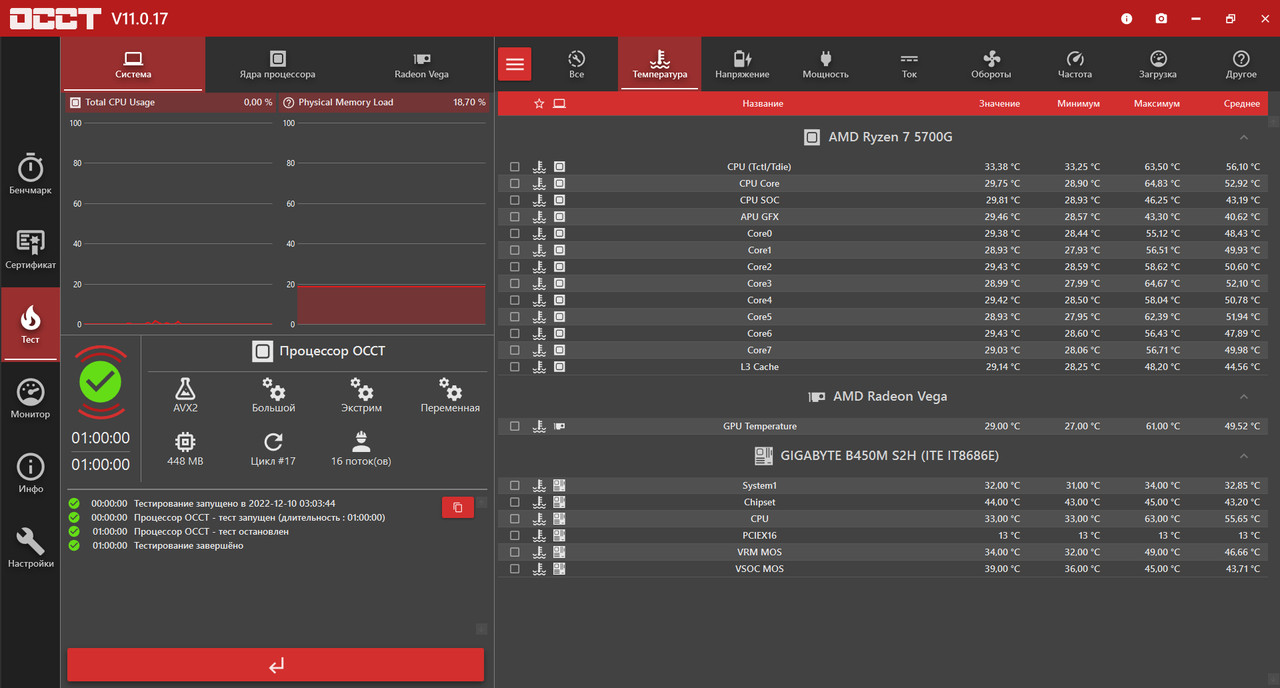Click the Цикл #17 refresh icon
1280x688 pixels.
[273, 442]
